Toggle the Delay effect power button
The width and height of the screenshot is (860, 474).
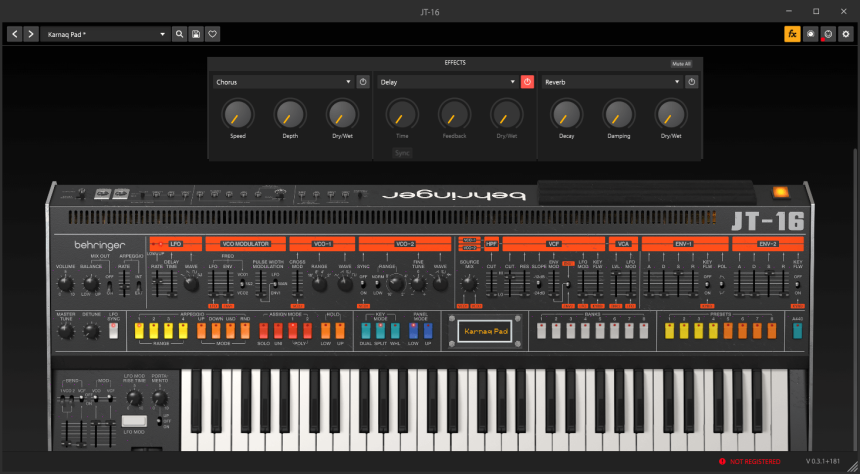pyautogui.click(x=527, y=82)
